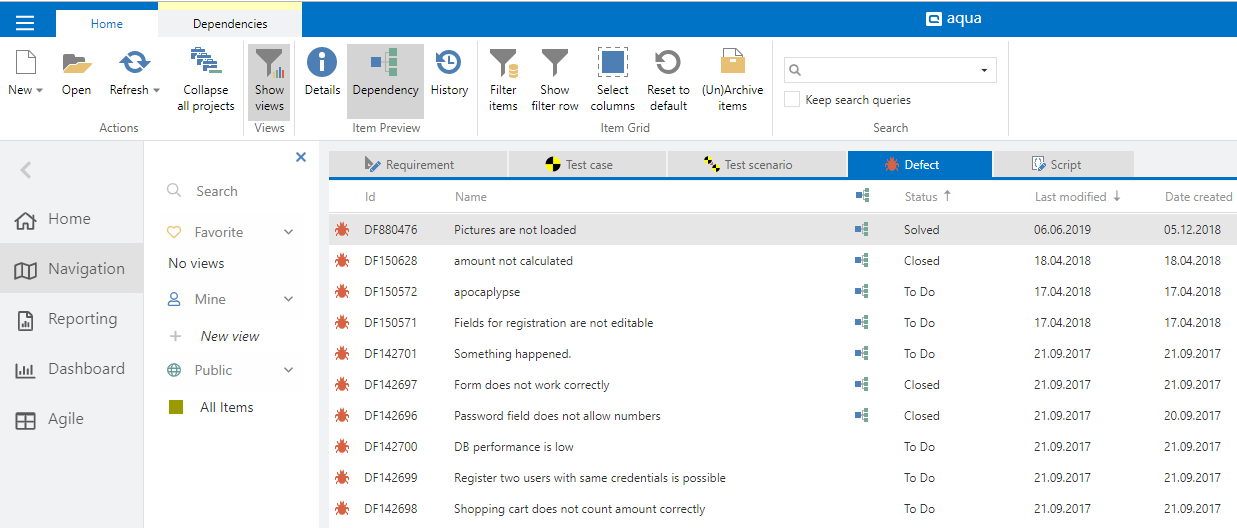Open the History preview panel
Image resolution: width=1237 pixels, height=528 pixels.
[449, 63]
